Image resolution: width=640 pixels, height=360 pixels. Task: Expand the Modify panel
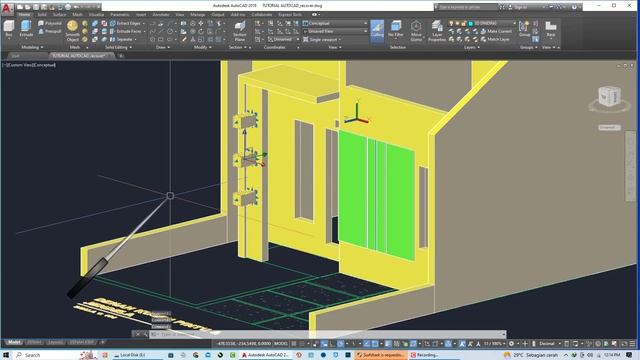tap(202, 47)
